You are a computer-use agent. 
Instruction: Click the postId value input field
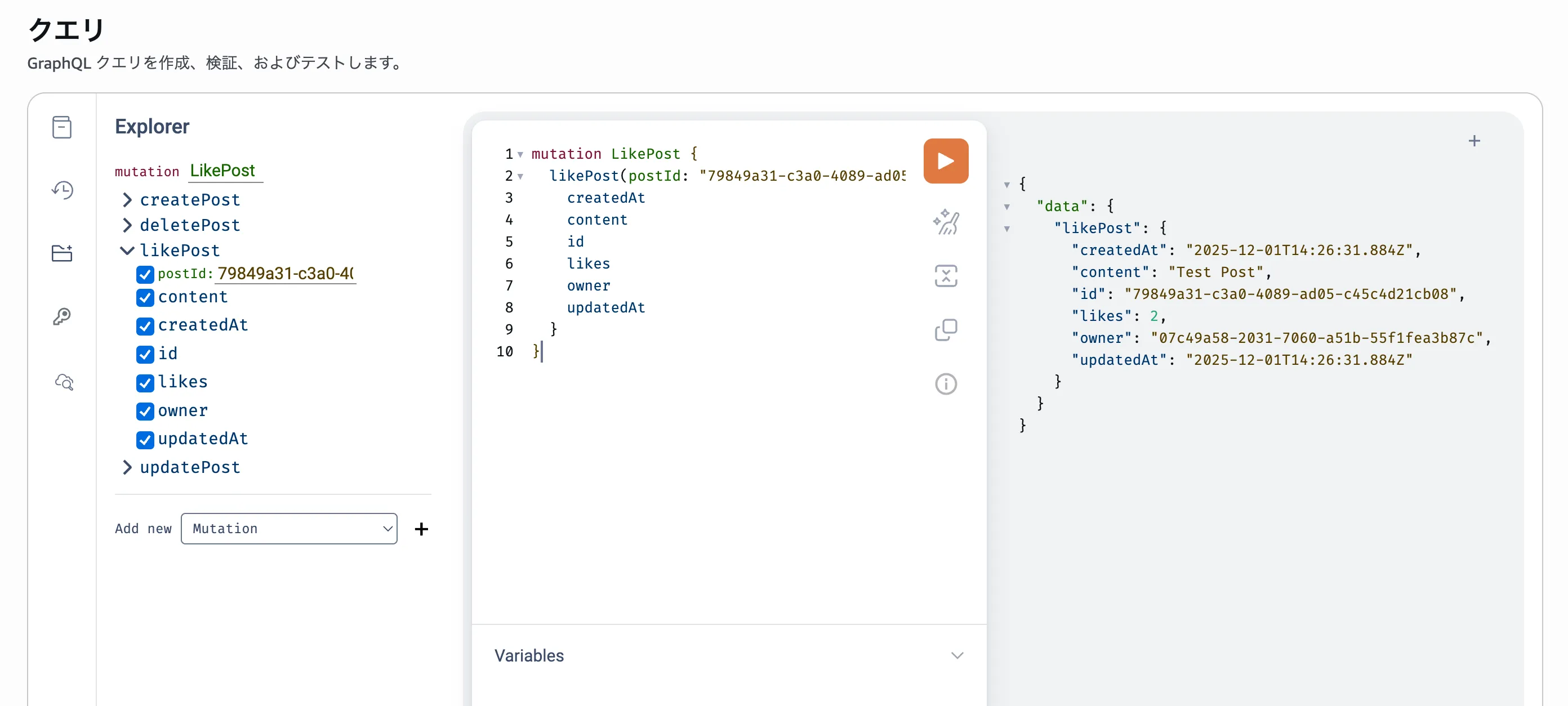click(286, 274)
